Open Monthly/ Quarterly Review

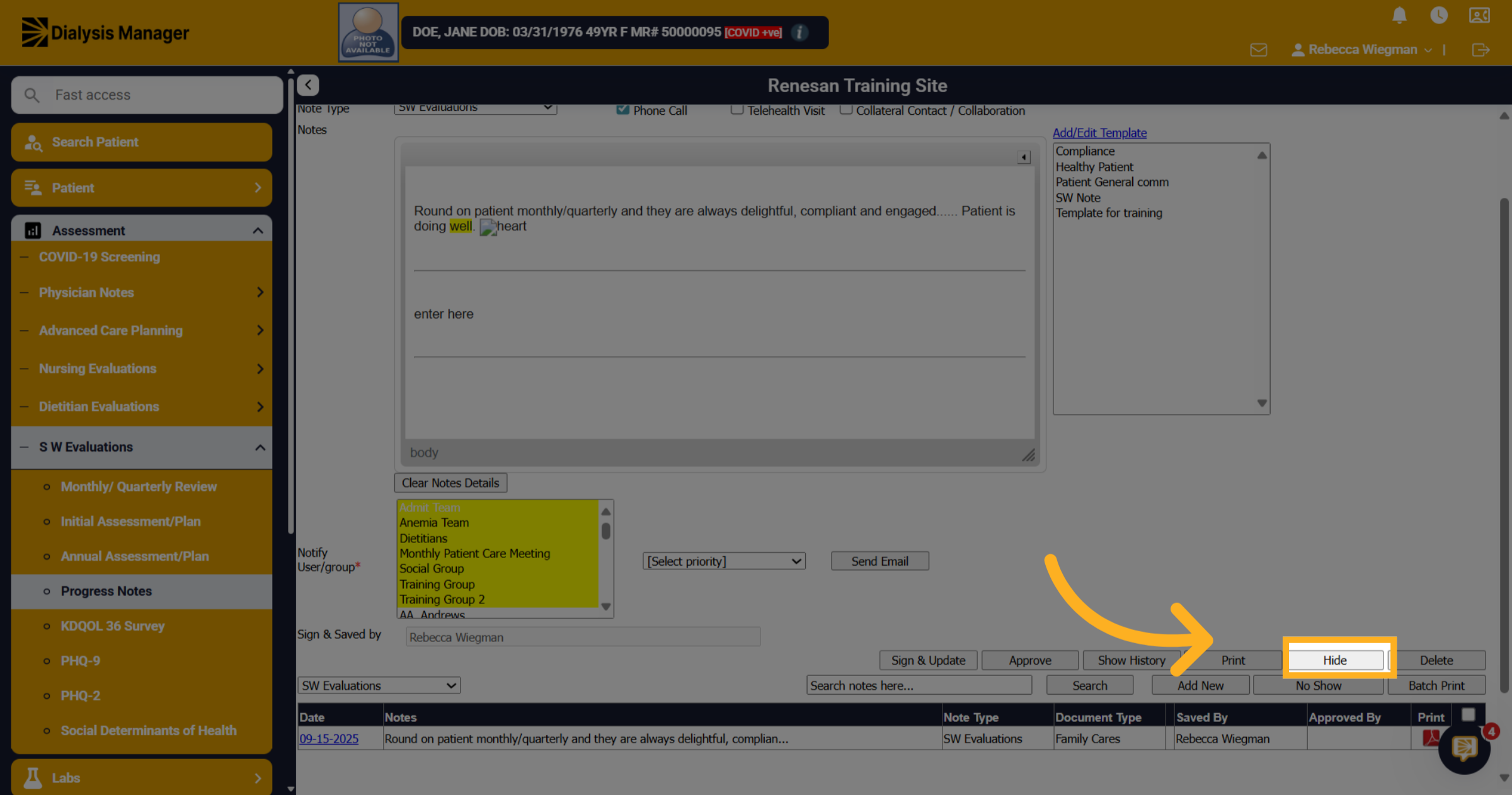[139, 486]
